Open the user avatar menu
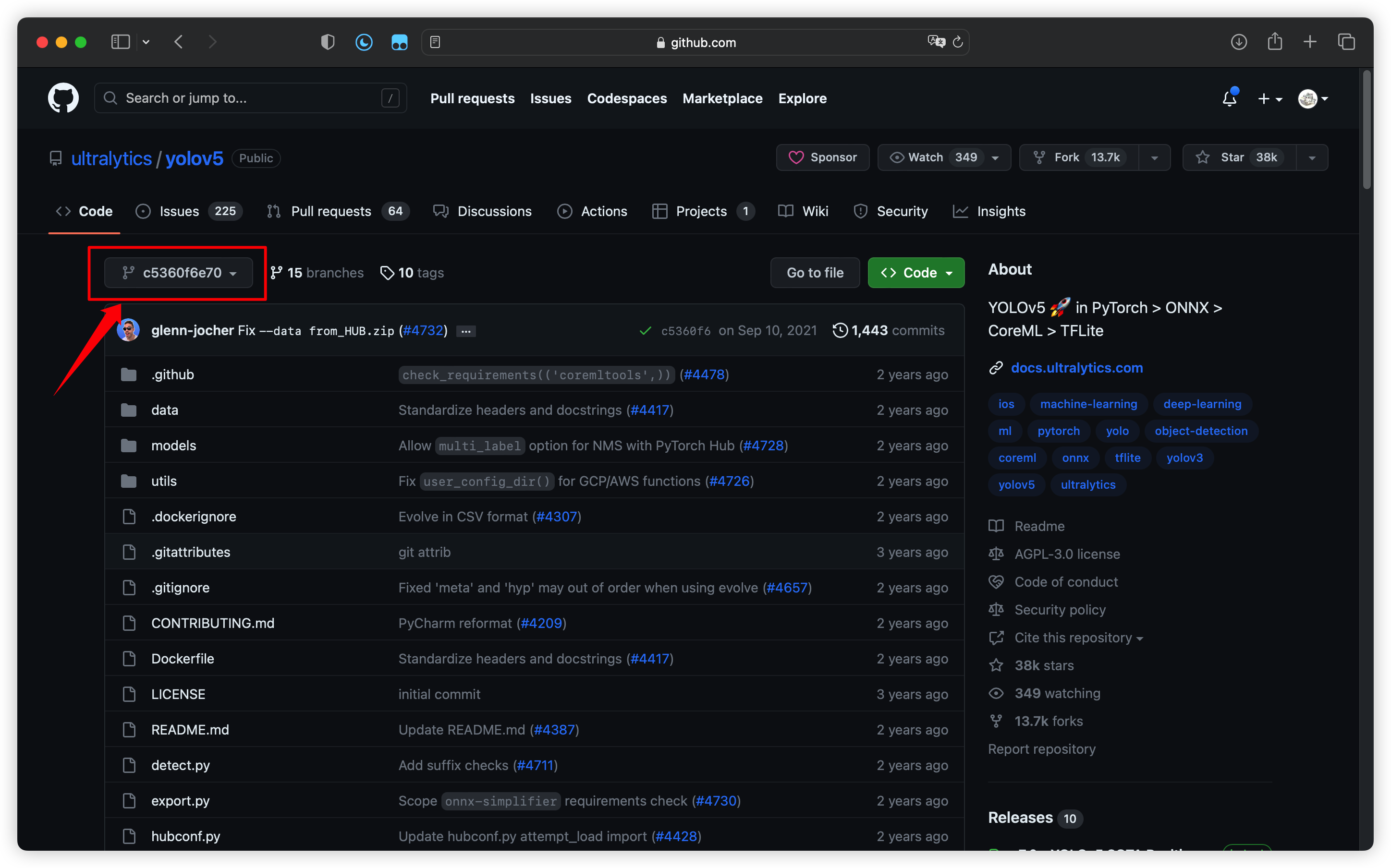This screenshot has height=868, width=1391. pos(1312,99)
